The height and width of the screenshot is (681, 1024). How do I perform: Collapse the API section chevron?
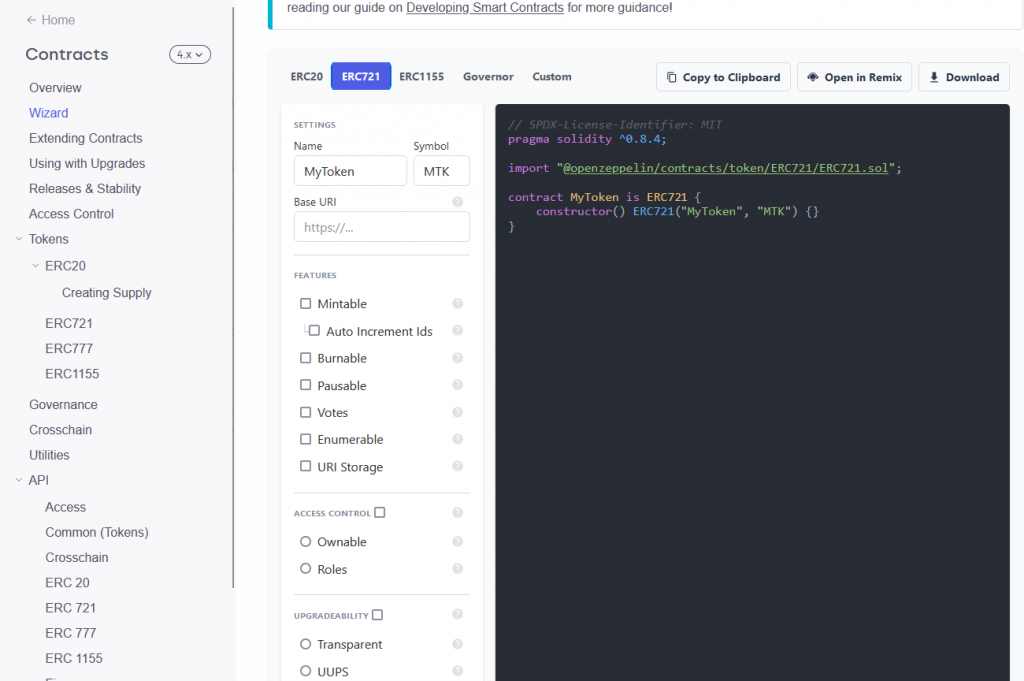click(19, 480)
